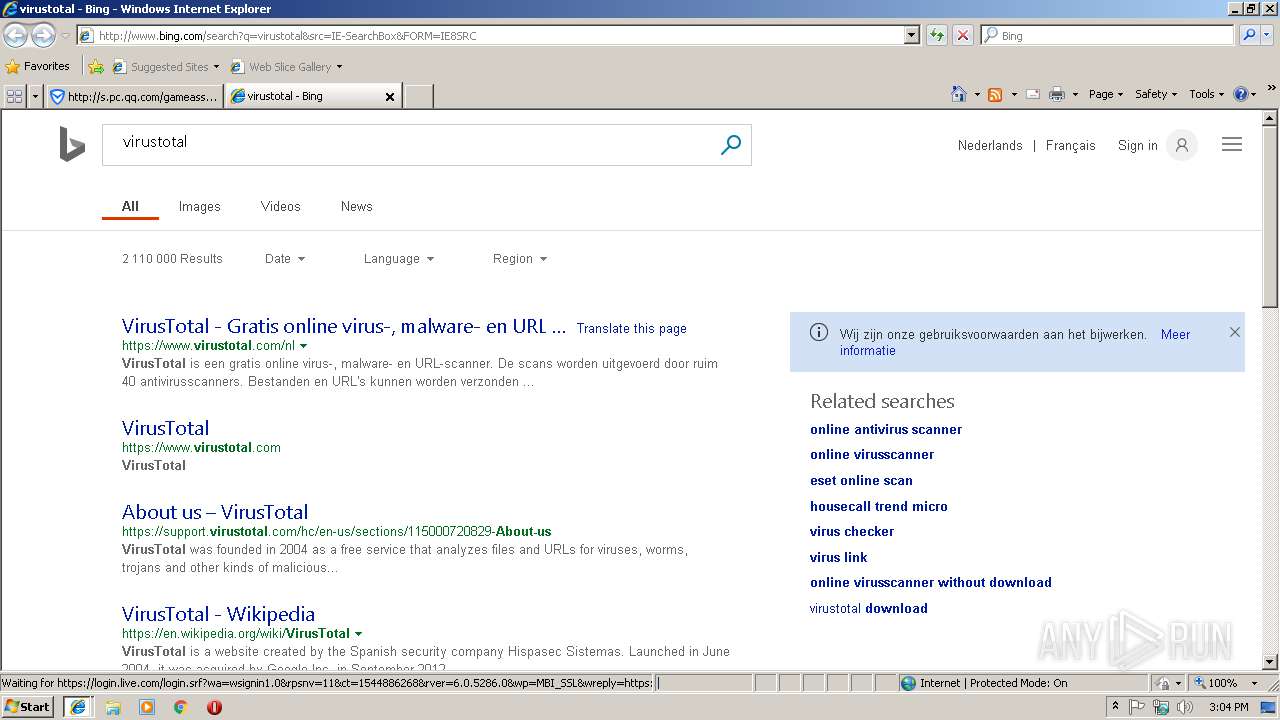The height and width of the screenshot is (720, 1280).
Task: Click the Bing search magnifier button
Action: (x=731, y=145)
